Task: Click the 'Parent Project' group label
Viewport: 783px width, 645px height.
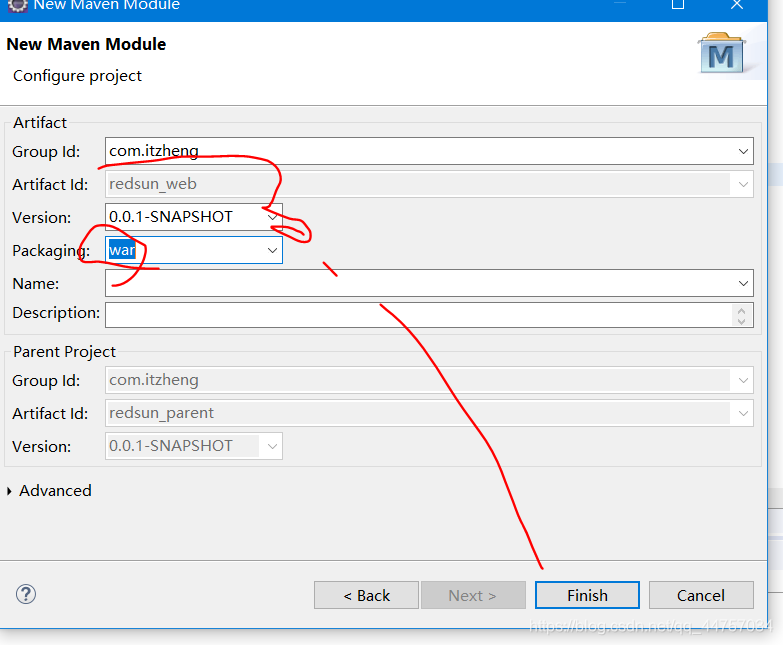Action: tap(64, 352)
